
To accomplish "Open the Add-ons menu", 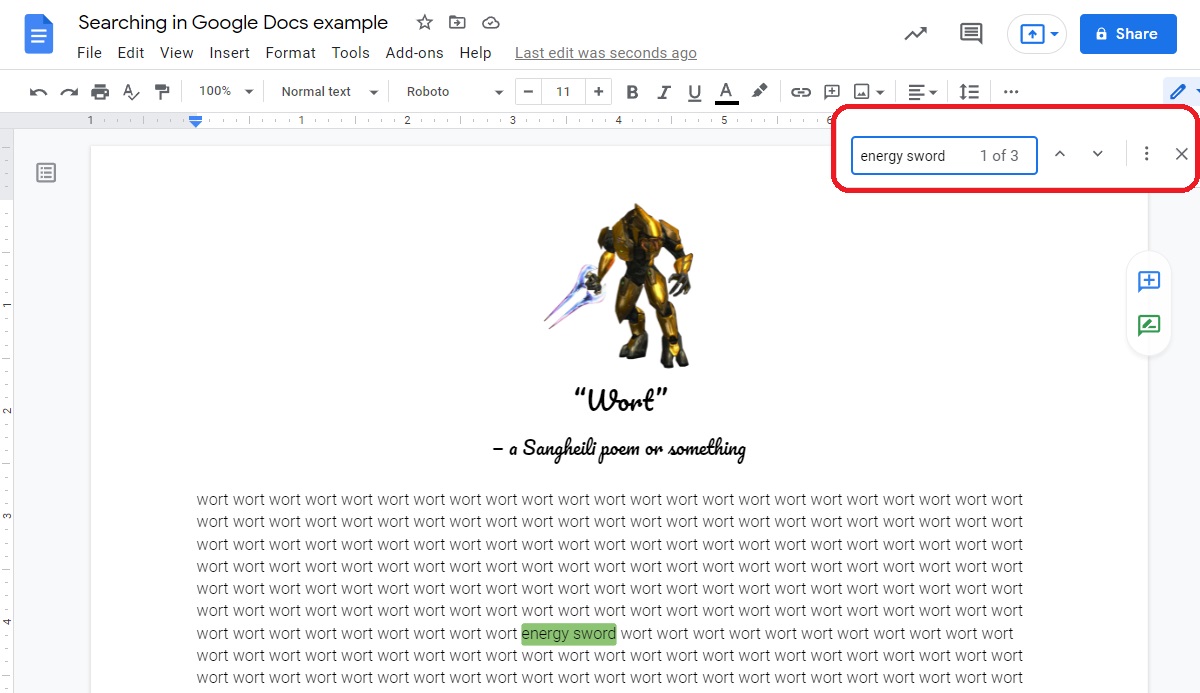I will (414, 53).
